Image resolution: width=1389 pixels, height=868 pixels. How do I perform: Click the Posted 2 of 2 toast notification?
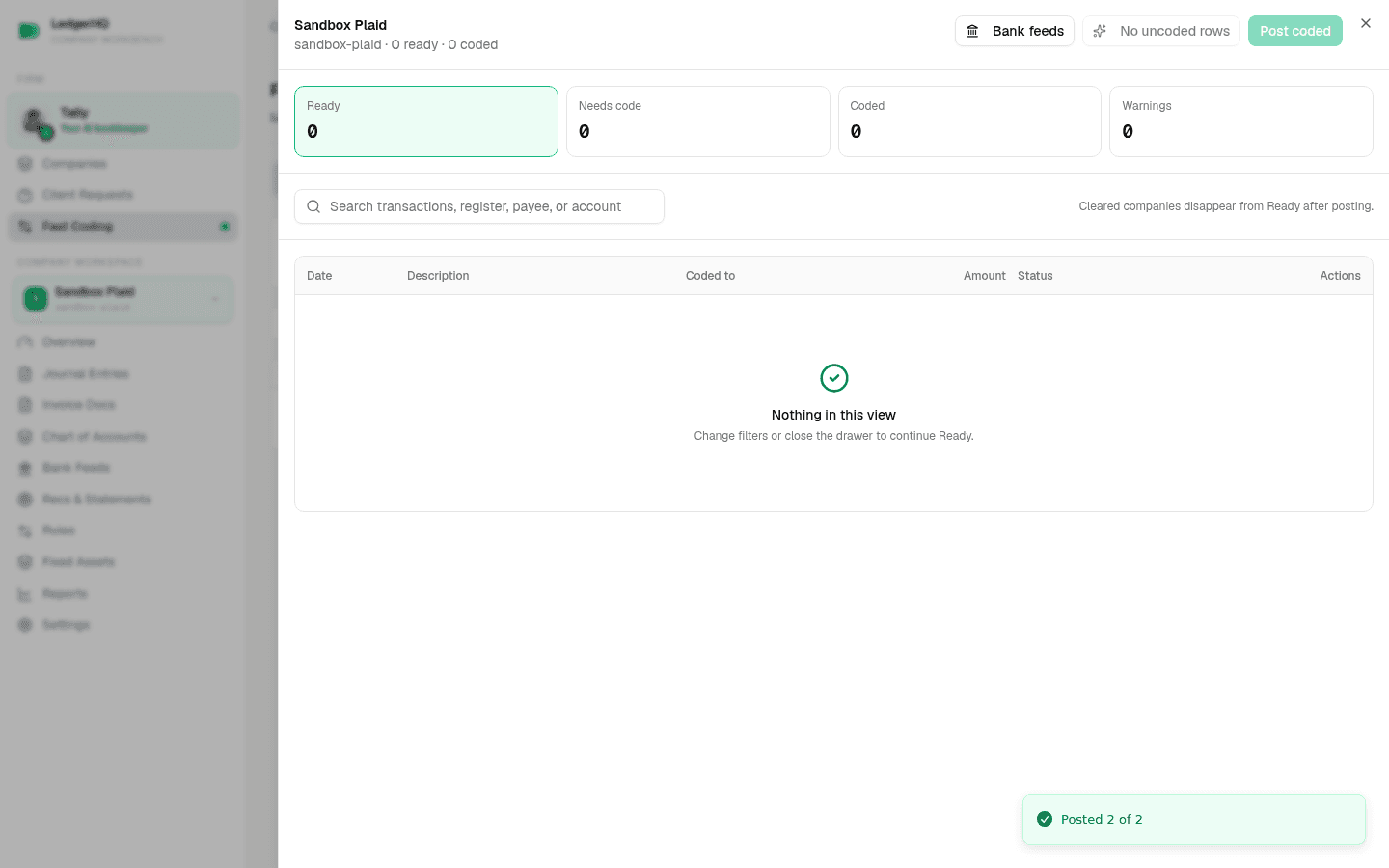coord(1194,819)
